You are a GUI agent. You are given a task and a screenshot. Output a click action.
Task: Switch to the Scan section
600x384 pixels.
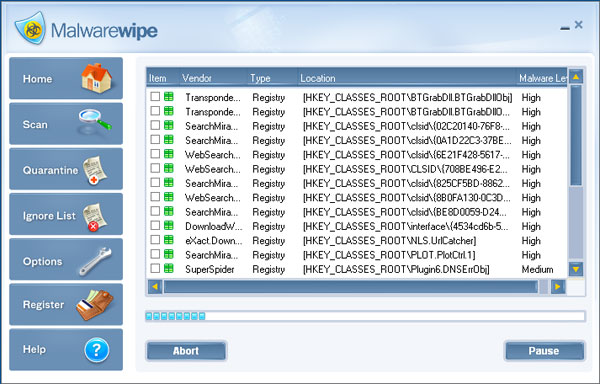tap(66, 124)
